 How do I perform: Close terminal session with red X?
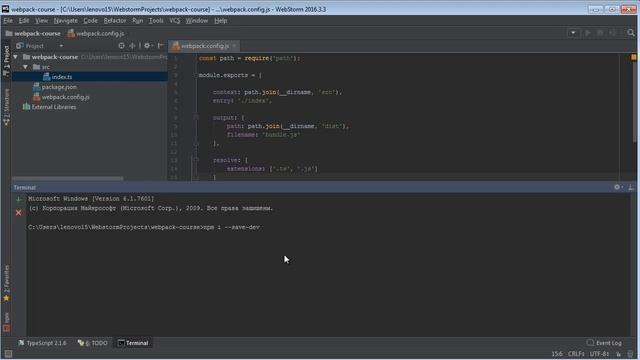tap(19, 213)
